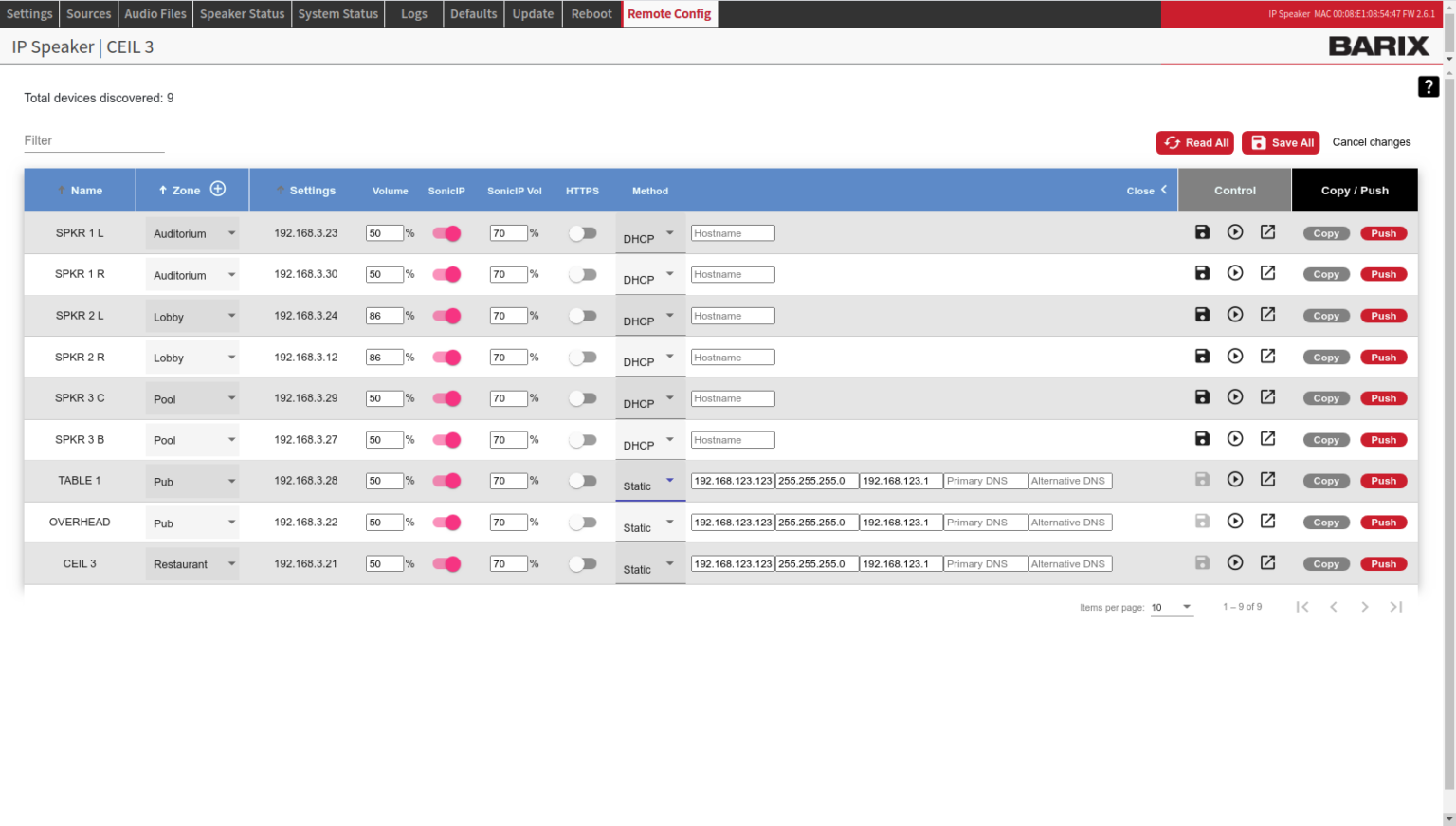The image size is (1456, 826).
Task: Push settings from the SPKR 3 C row
Action: point(1383,398)
